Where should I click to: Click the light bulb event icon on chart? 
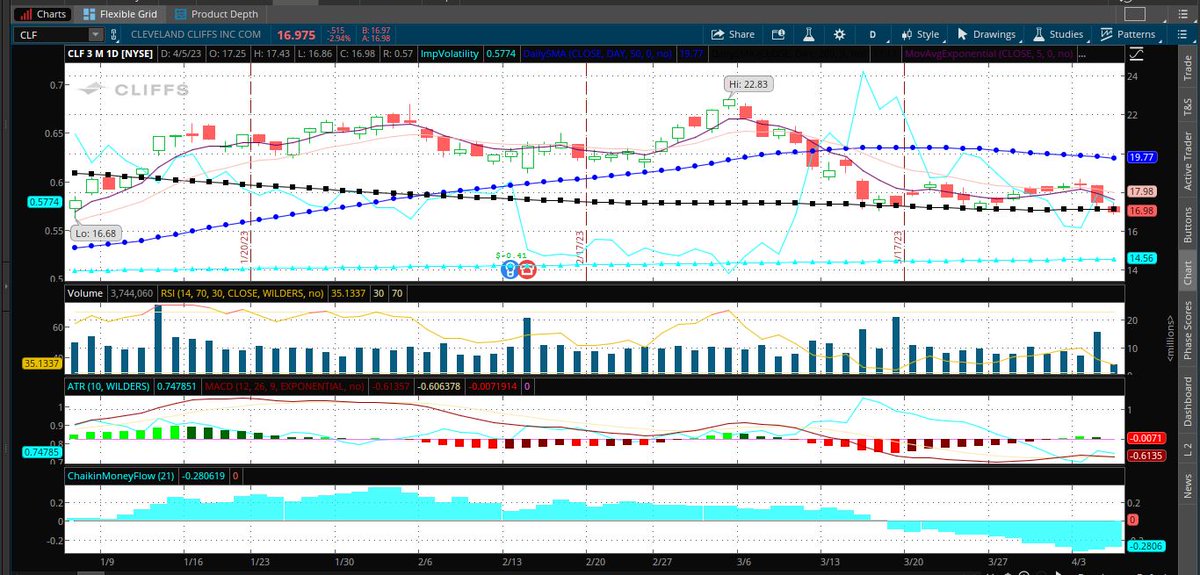[509, 268]
